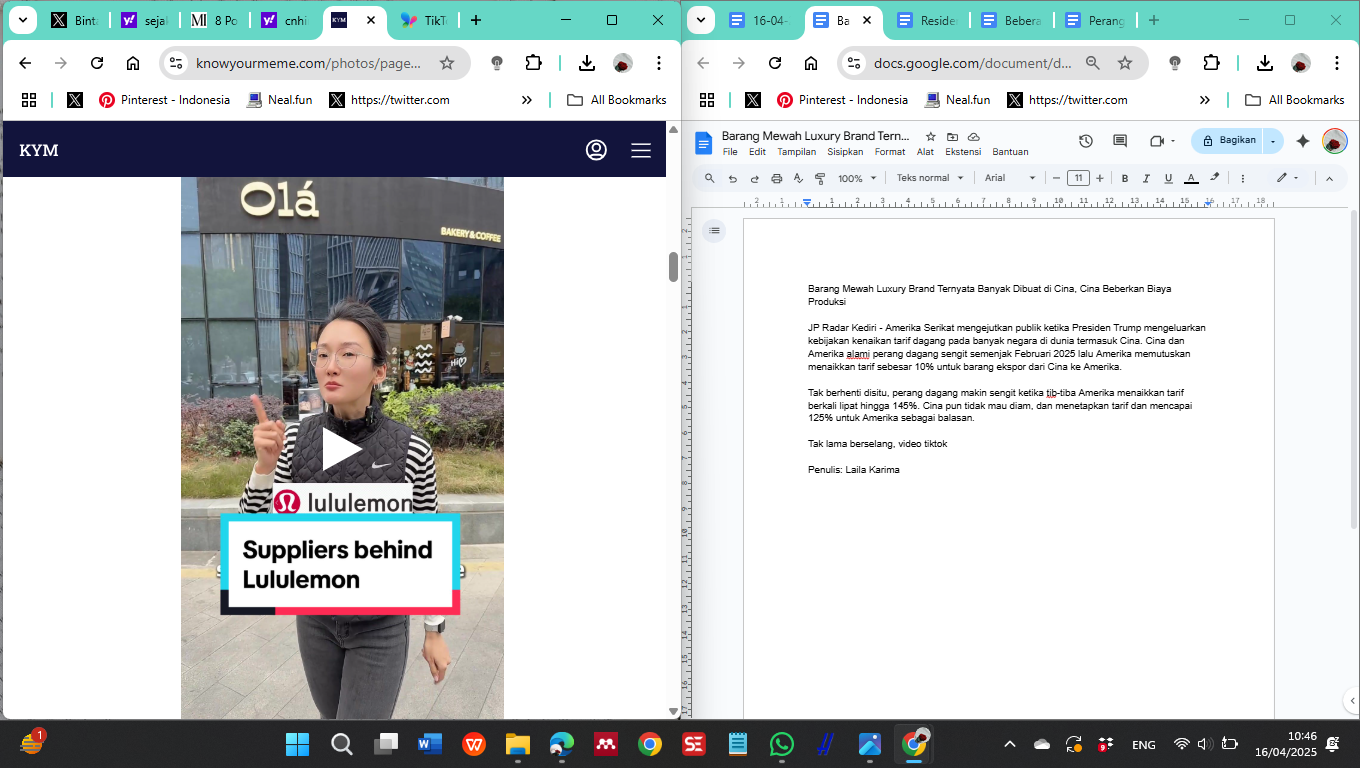Run spelling and grammar check icon

798,178
